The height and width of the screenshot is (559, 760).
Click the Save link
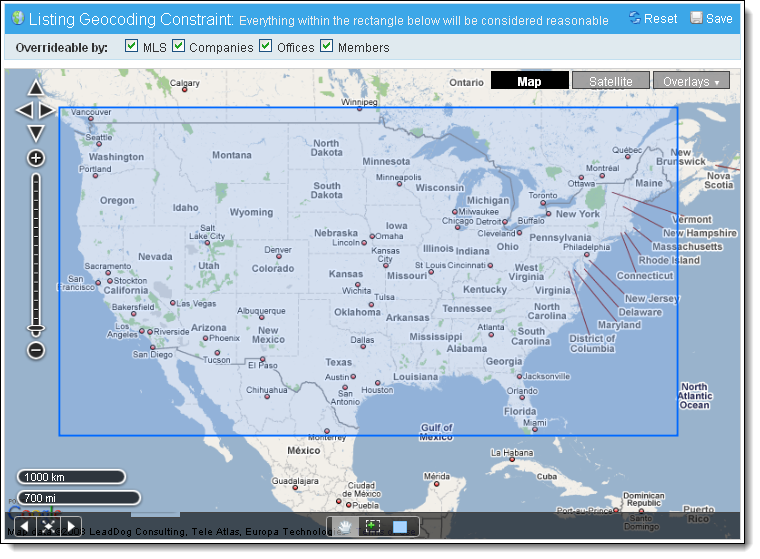[719, 18]
